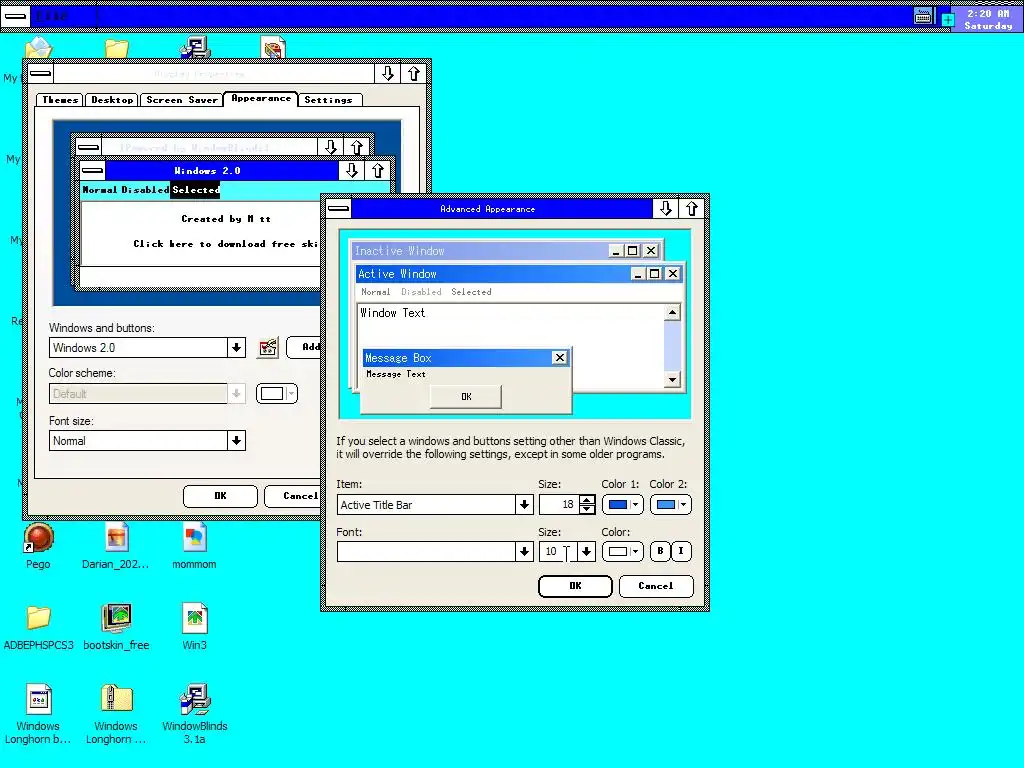Switch to the Screen Saver tab
This screenshot has height=768, width=1024.
coord(182,100)
